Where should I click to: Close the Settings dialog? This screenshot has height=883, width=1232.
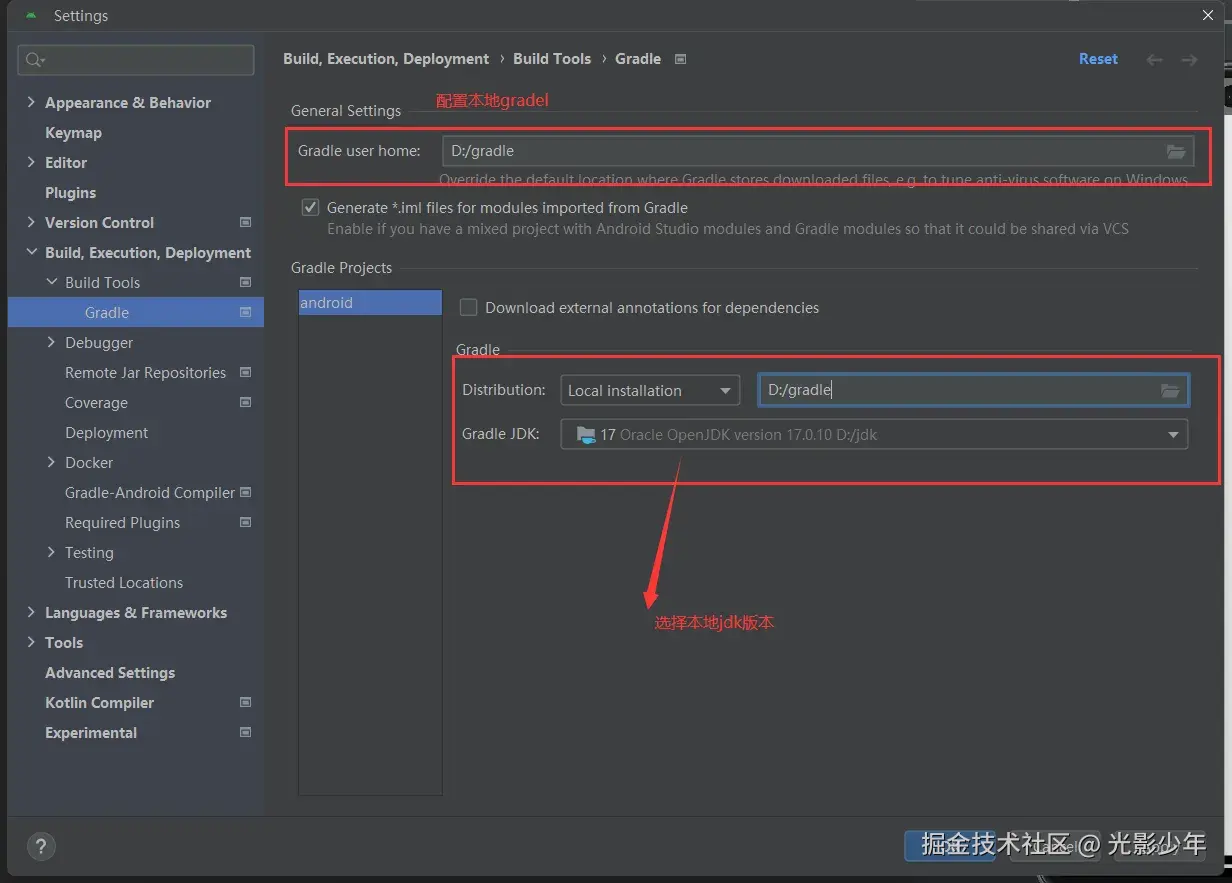pyautogui.click(x=1208, y=16)
